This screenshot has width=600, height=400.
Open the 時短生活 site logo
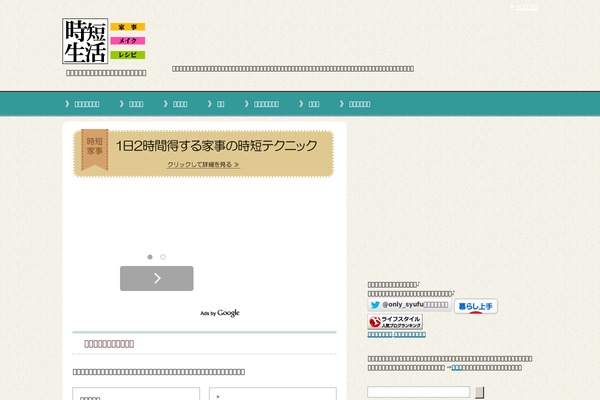[85, 41]
